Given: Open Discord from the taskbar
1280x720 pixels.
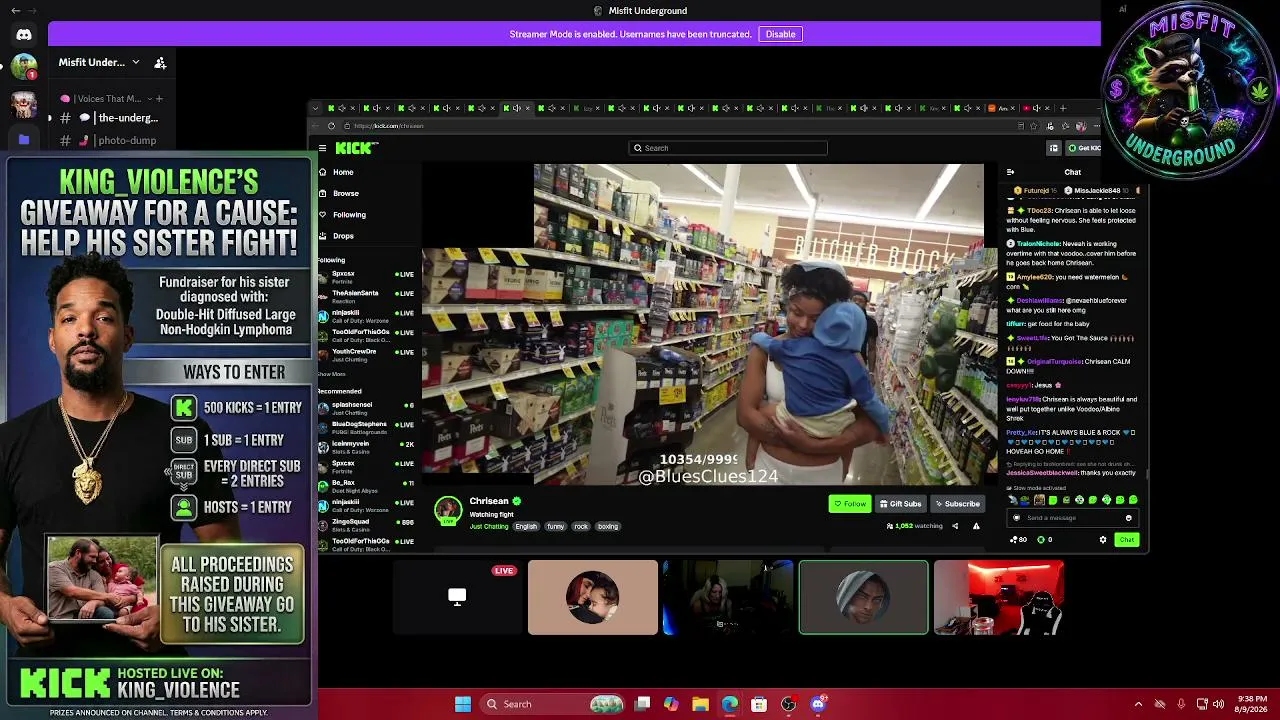Looking at the screenshot, I should click(818, 704).
